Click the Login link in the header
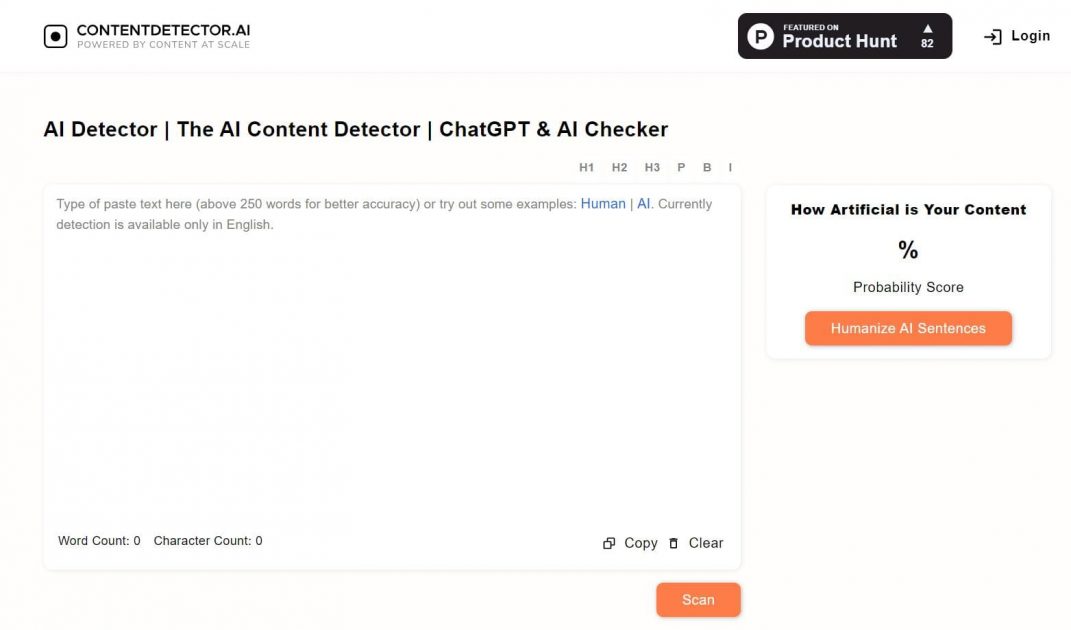The height and width of the screenshot is (630, 1071). coord(1031,36)
